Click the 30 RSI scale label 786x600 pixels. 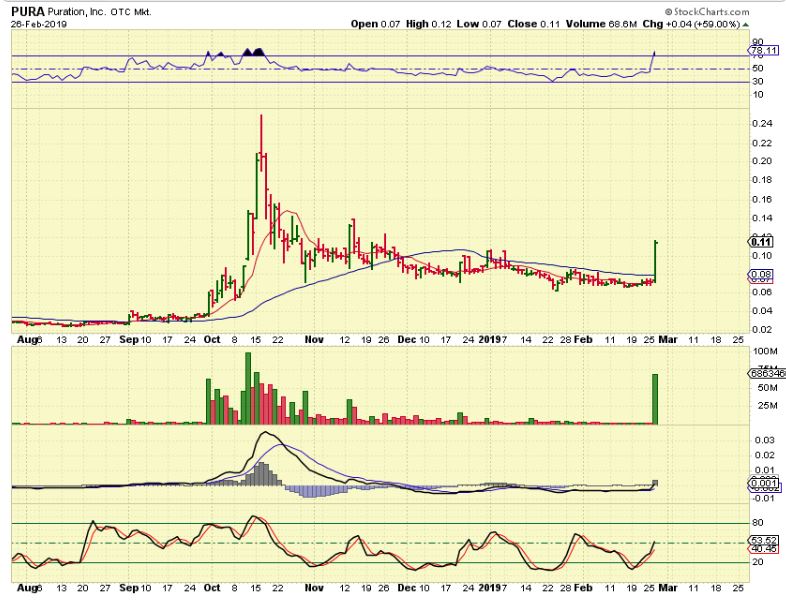tap(758, 82)
